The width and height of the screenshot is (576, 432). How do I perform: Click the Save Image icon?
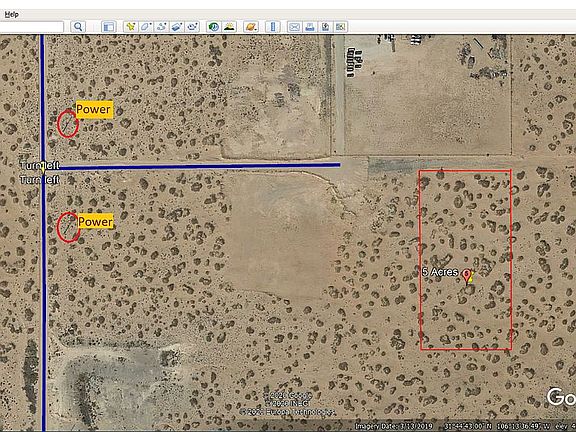pyautogui.click(x=325, y=27)
